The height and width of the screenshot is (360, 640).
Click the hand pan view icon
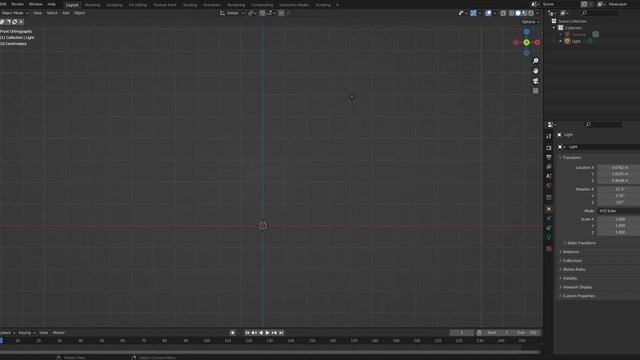coord(536,71)
